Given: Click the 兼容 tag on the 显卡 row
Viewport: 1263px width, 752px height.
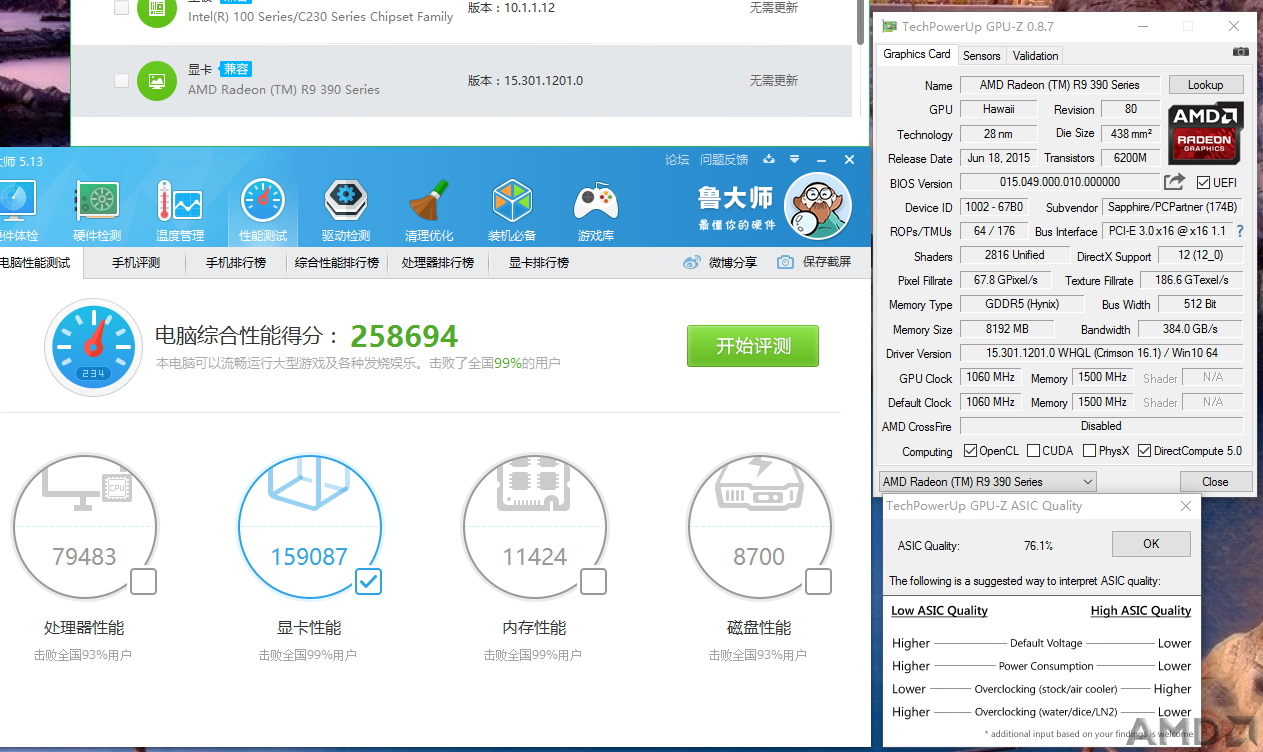Looking at the screenshot, I should (236, 69).
